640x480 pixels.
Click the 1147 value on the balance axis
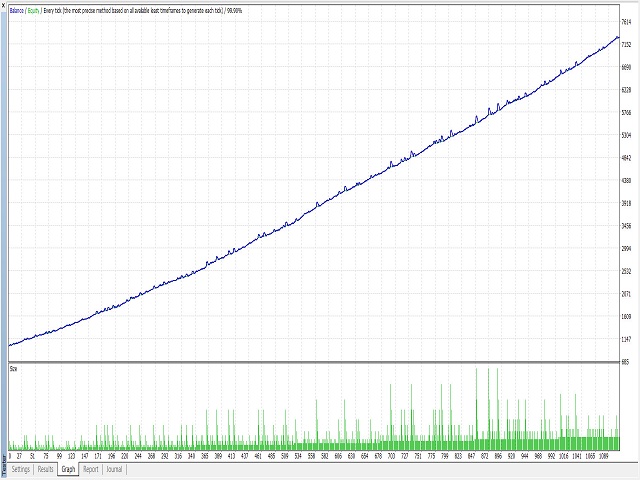pyautogui.click(x=626, y=339)
